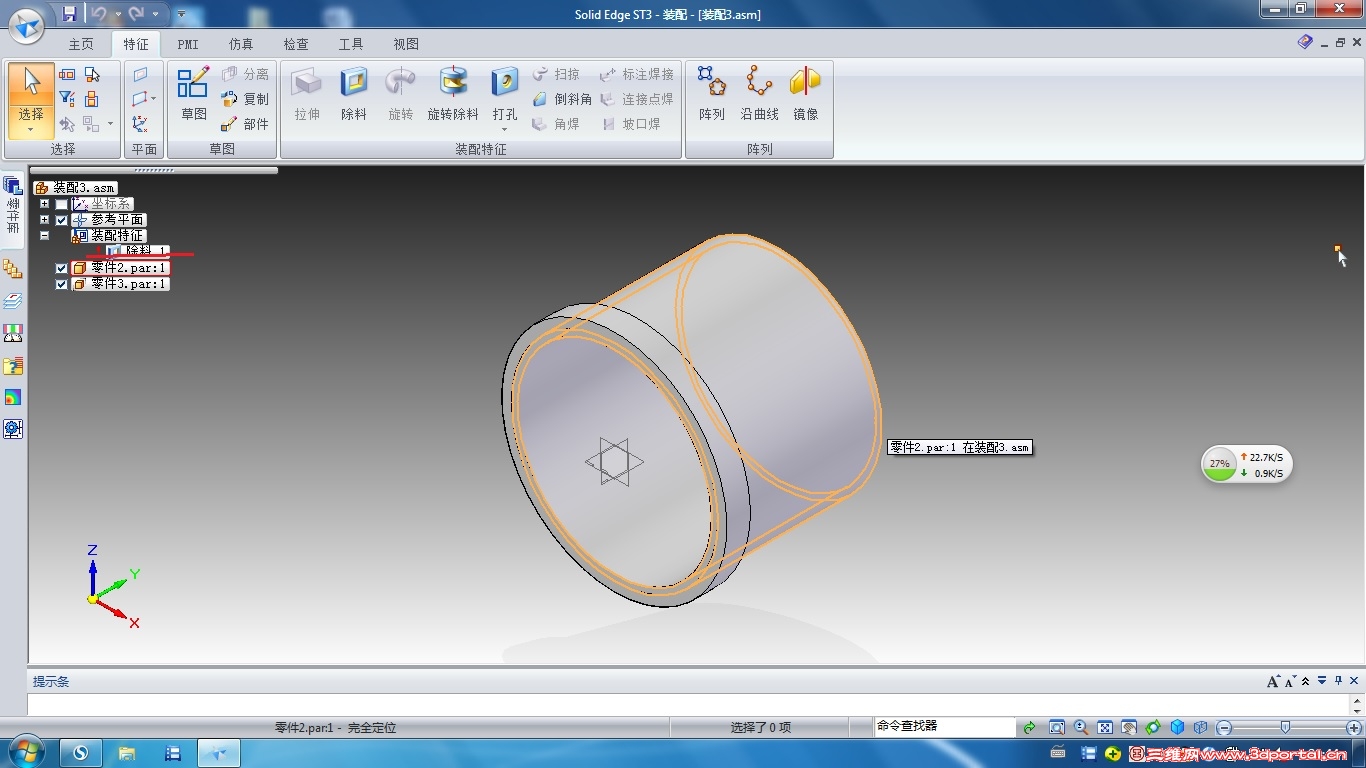Viewport: 1366px width, 768px height.
Task: Click the 部件 sketch button
Action: pos(245,124)
